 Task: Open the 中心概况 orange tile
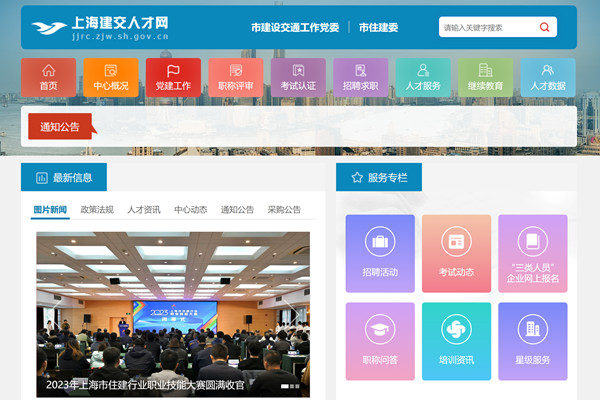coord(111,78)
